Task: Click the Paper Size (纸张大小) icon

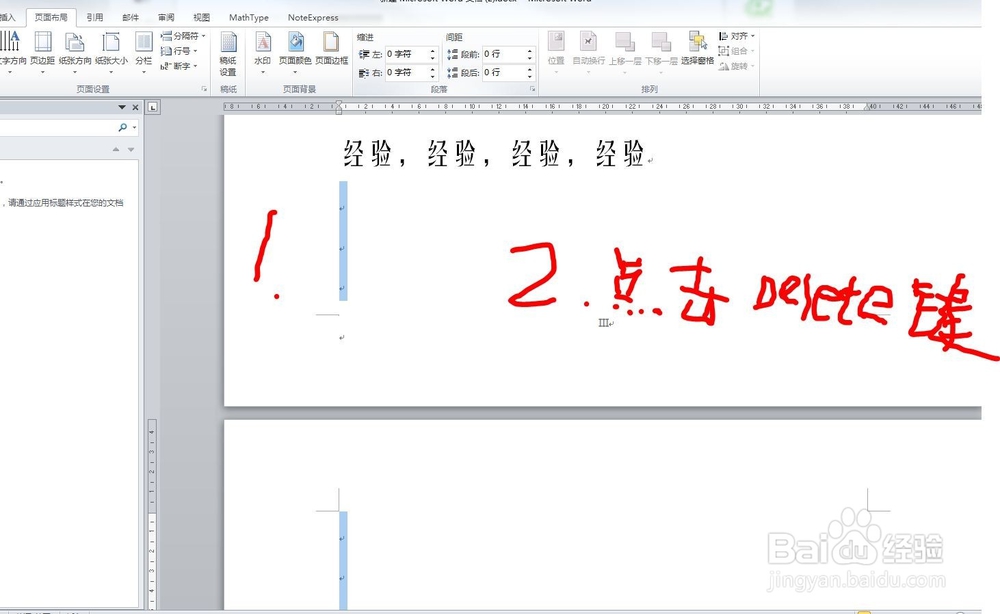Action: tap(113, 52)
